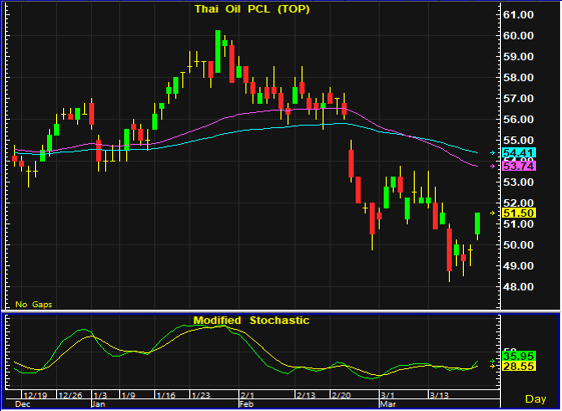Click the magenta arrow beside the 53.74 tag
This screenshot has height=411, width=562.
(x=492, y=166)
